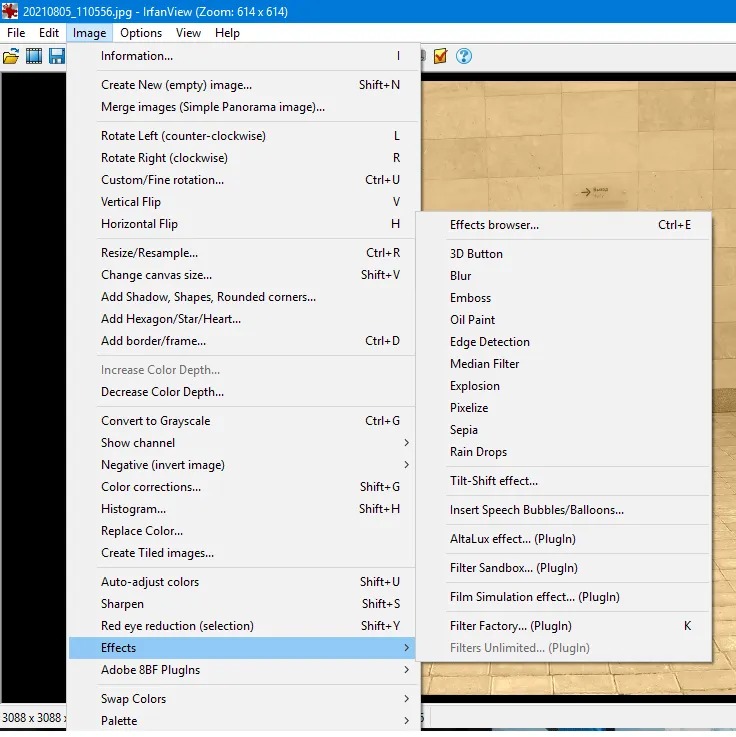This screenshot has height=737, width=736.
Task: Select Convert to Grayscale
Action: click(x=242, y=421)
